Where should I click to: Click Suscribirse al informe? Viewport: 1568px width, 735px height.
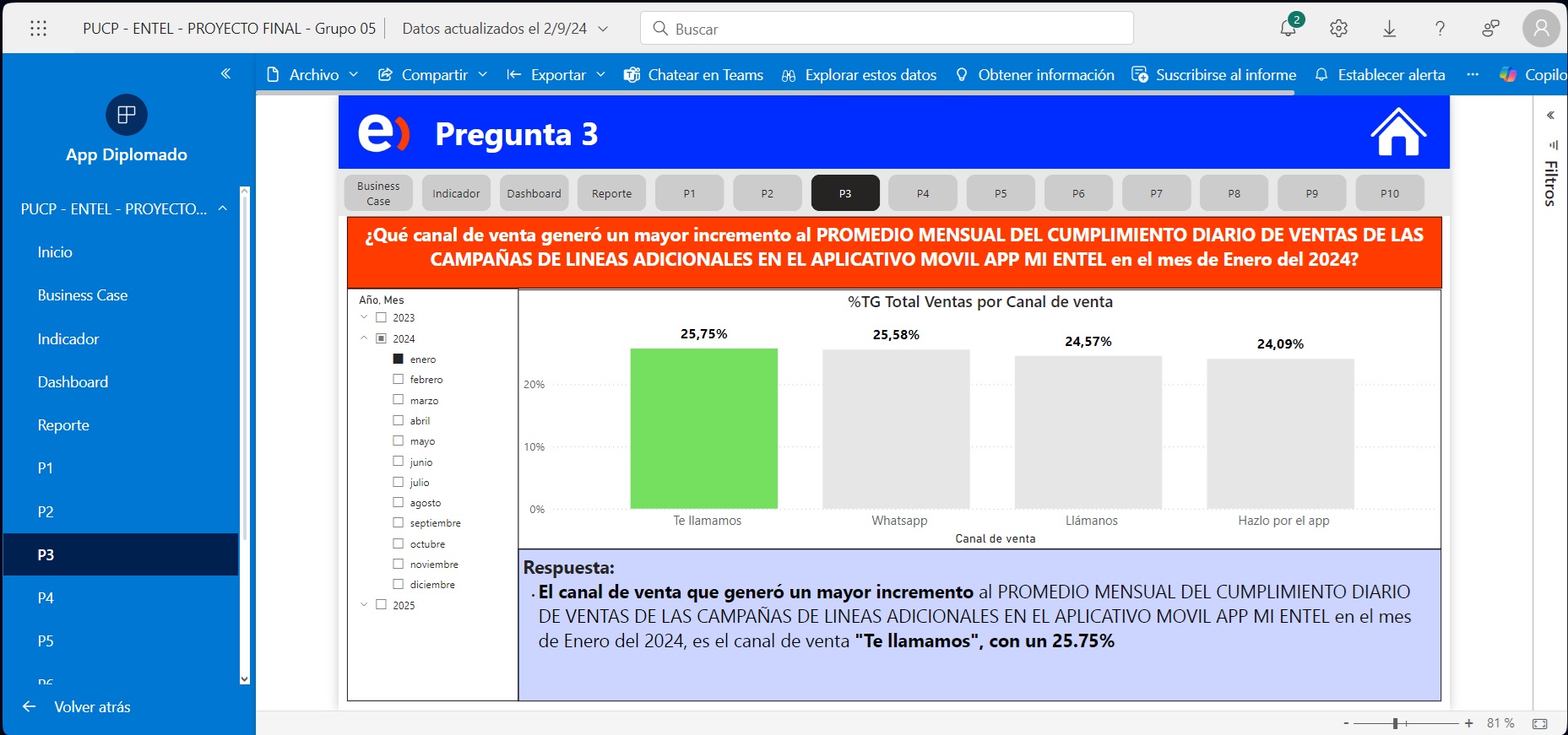click(x=1213, y=74)
